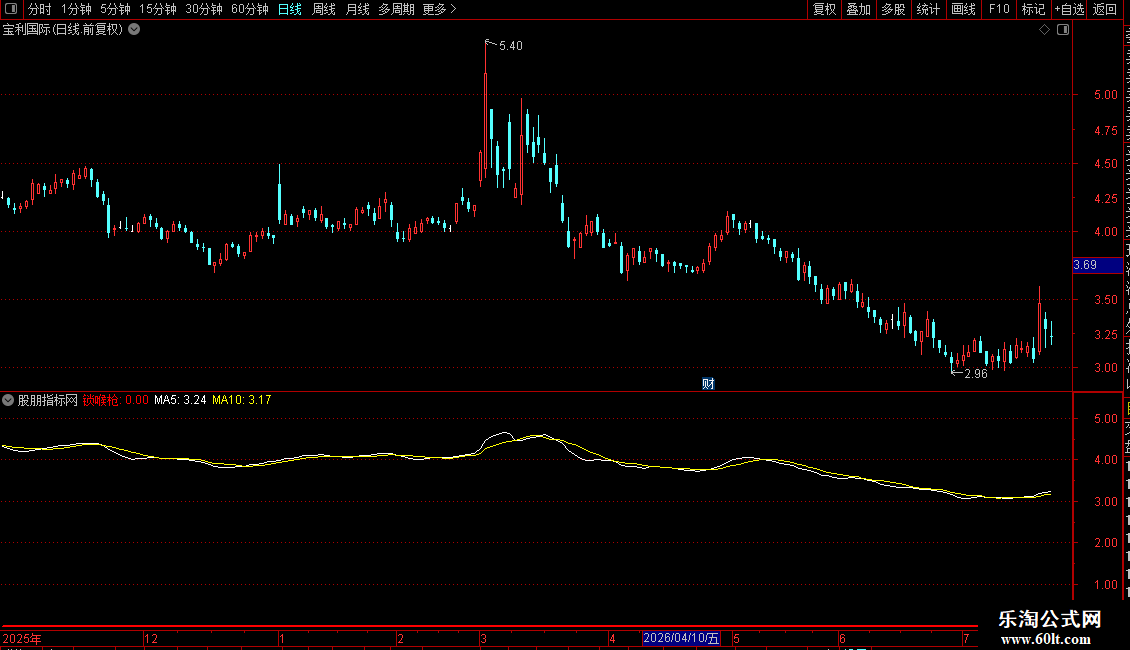This screenshot has width=1130, height=650.
Task: Click the 返回 back button
Action: pyautogui.click(x=1104, y=9)
